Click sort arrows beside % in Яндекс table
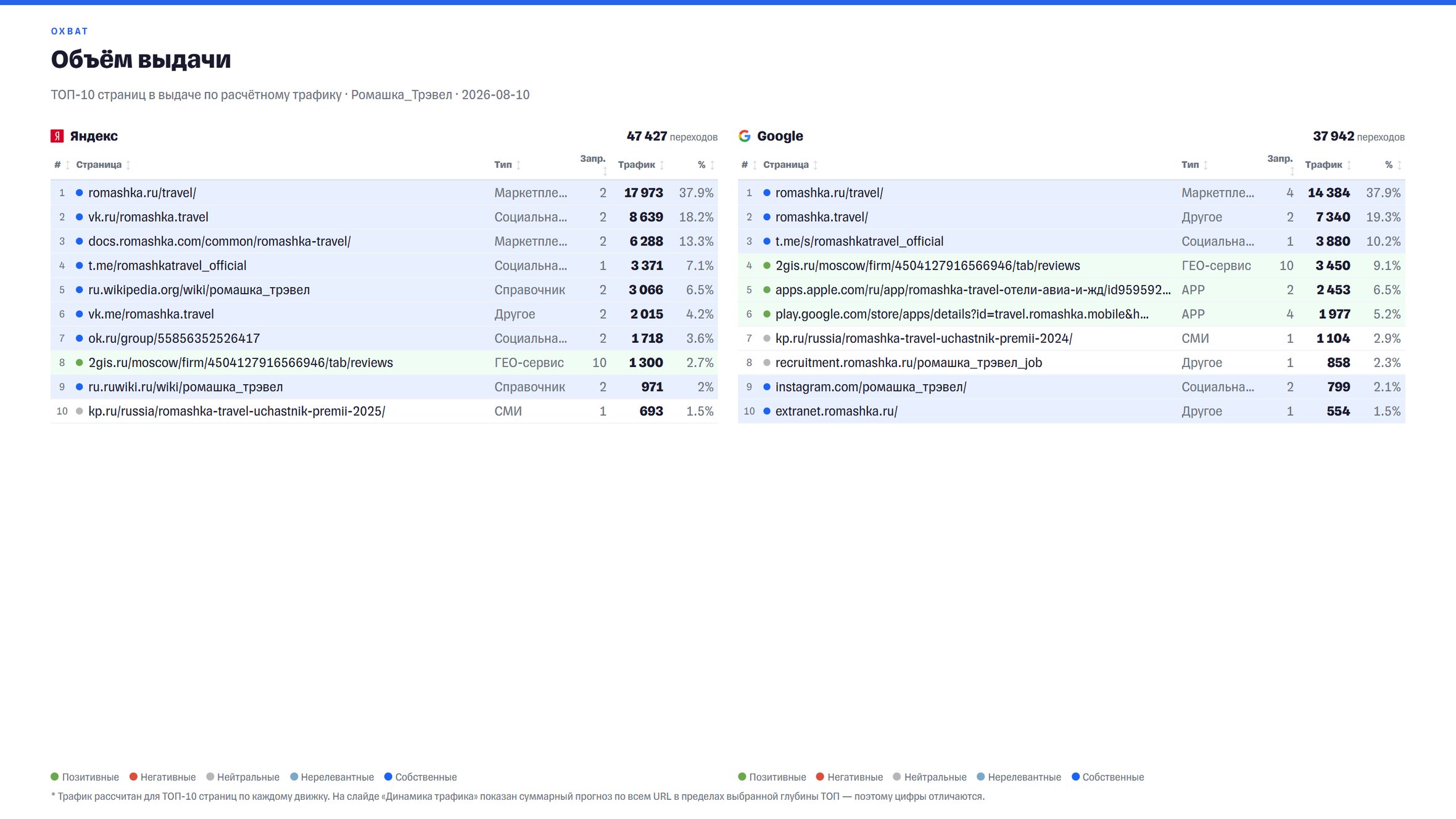 point(712,165)
